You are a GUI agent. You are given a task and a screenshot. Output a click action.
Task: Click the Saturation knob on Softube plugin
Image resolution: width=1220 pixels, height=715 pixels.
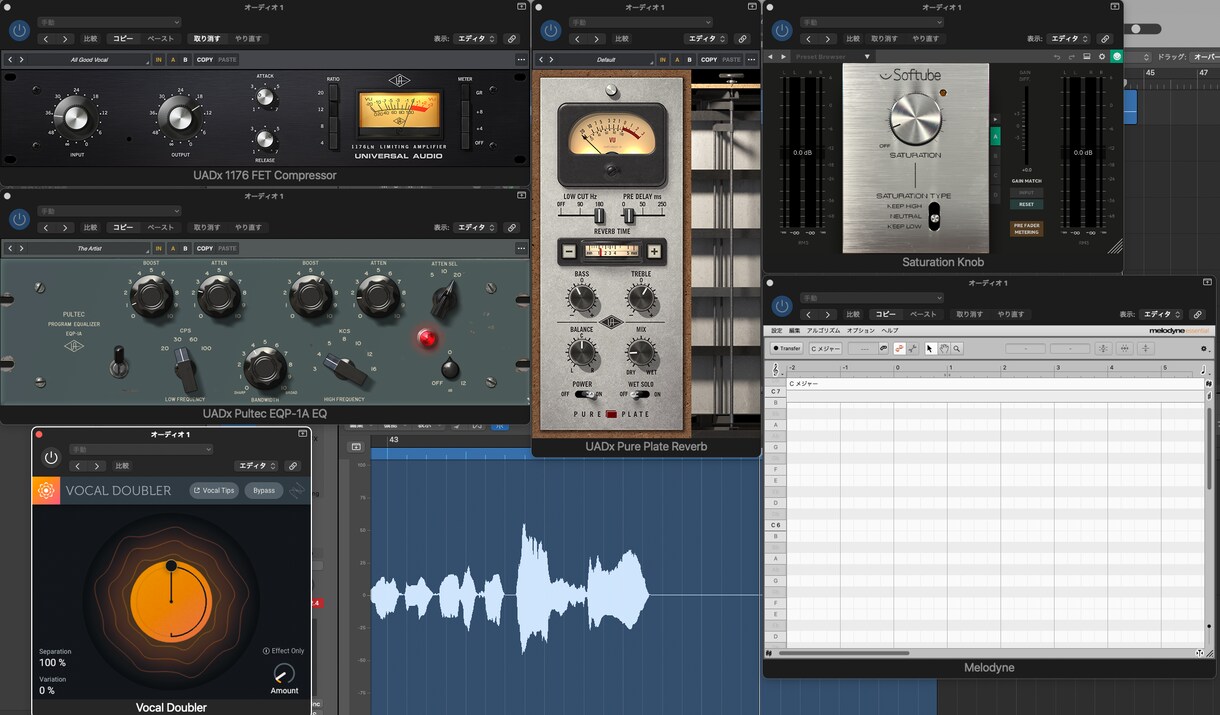(x=915, y=117)
